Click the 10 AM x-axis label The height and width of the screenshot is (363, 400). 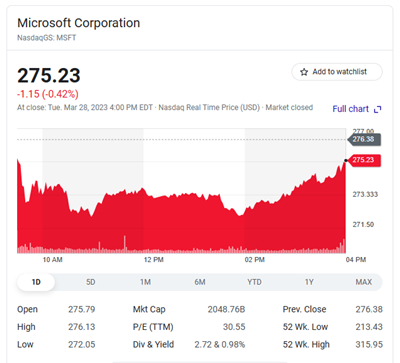pos(52,260)
